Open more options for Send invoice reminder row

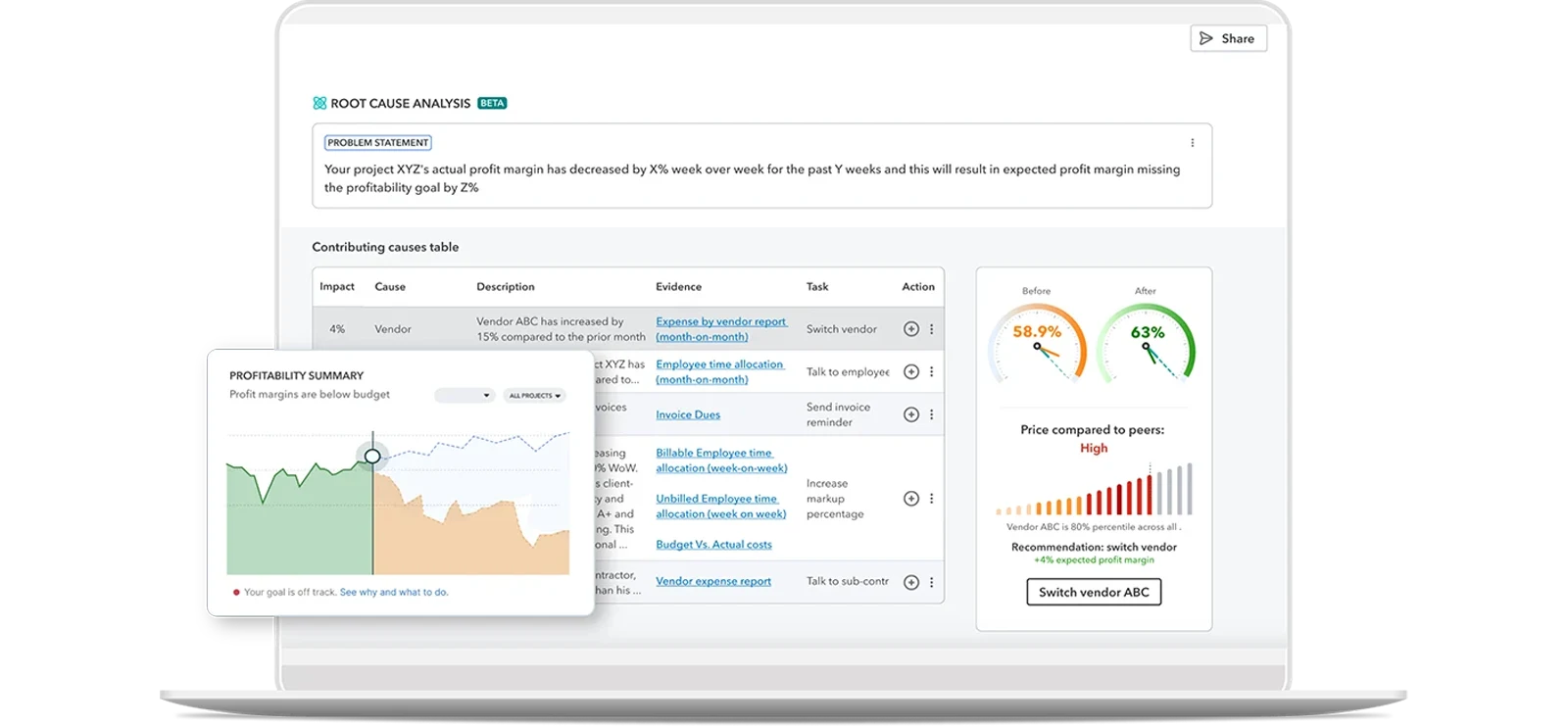click(931, 414)
